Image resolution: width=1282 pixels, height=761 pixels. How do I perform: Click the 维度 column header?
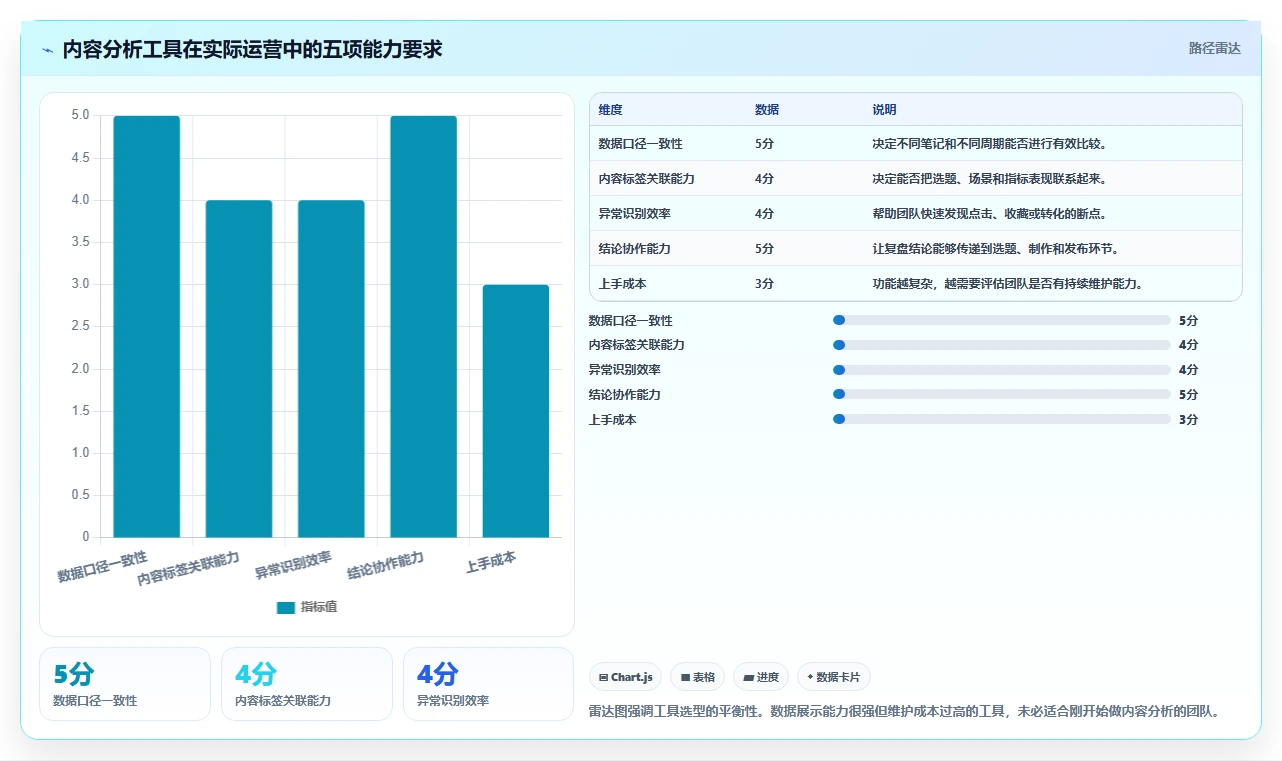point(610,110)
